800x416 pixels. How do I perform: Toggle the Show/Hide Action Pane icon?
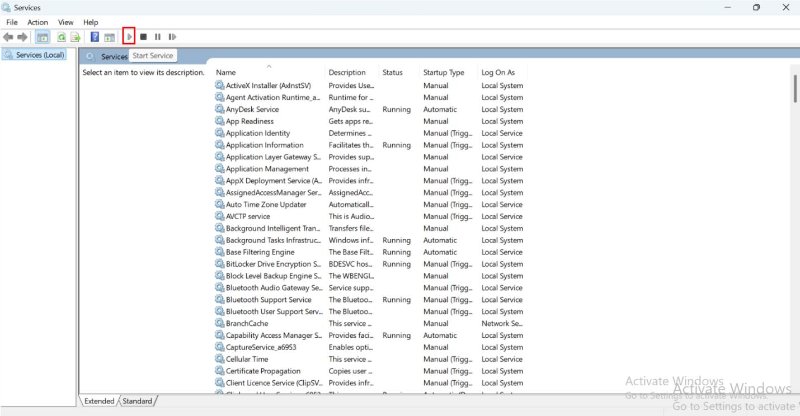click(x=110, y=37)
